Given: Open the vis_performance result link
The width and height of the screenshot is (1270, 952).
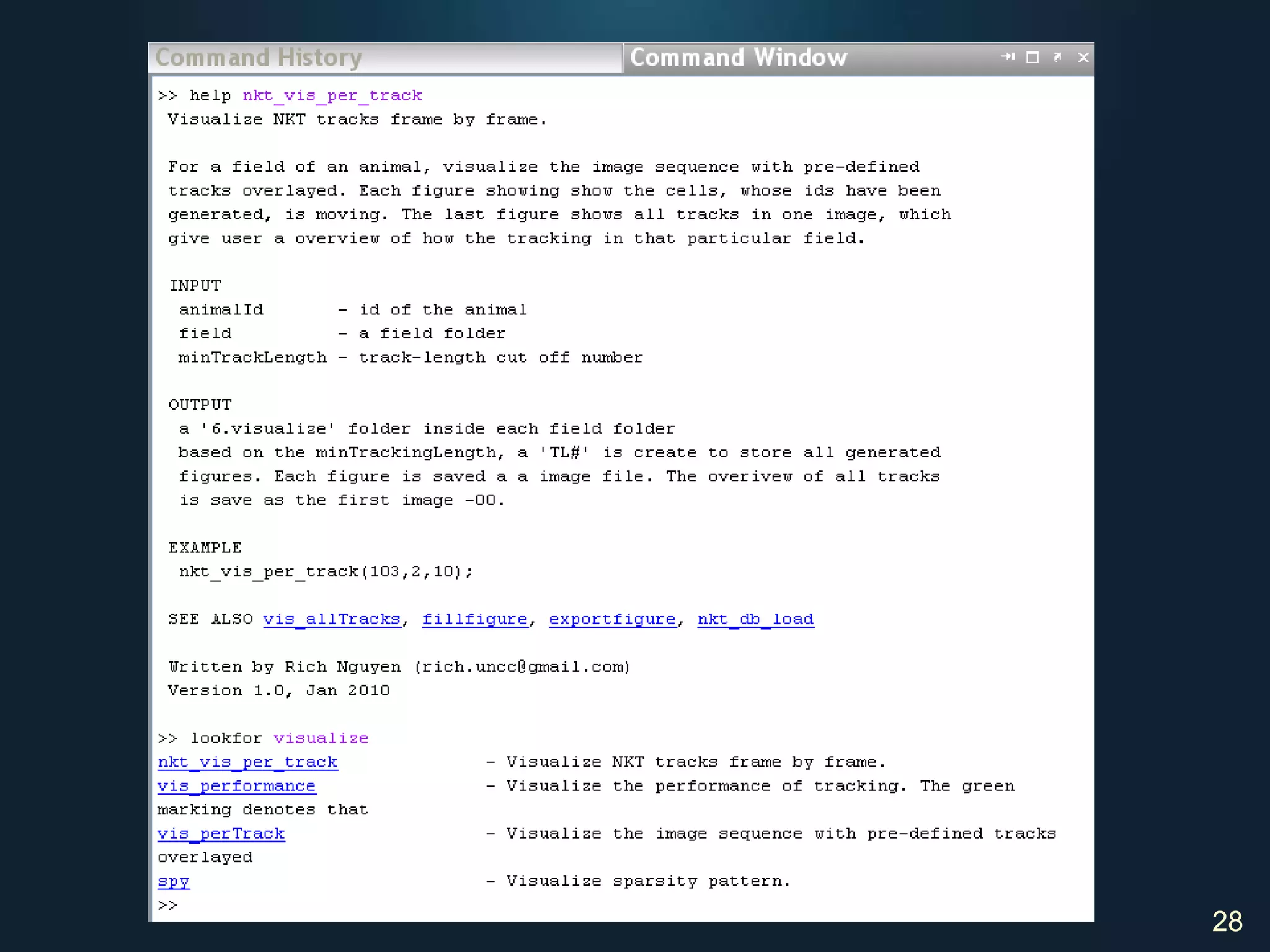Looking at the screenshot, I should [236, 786].
